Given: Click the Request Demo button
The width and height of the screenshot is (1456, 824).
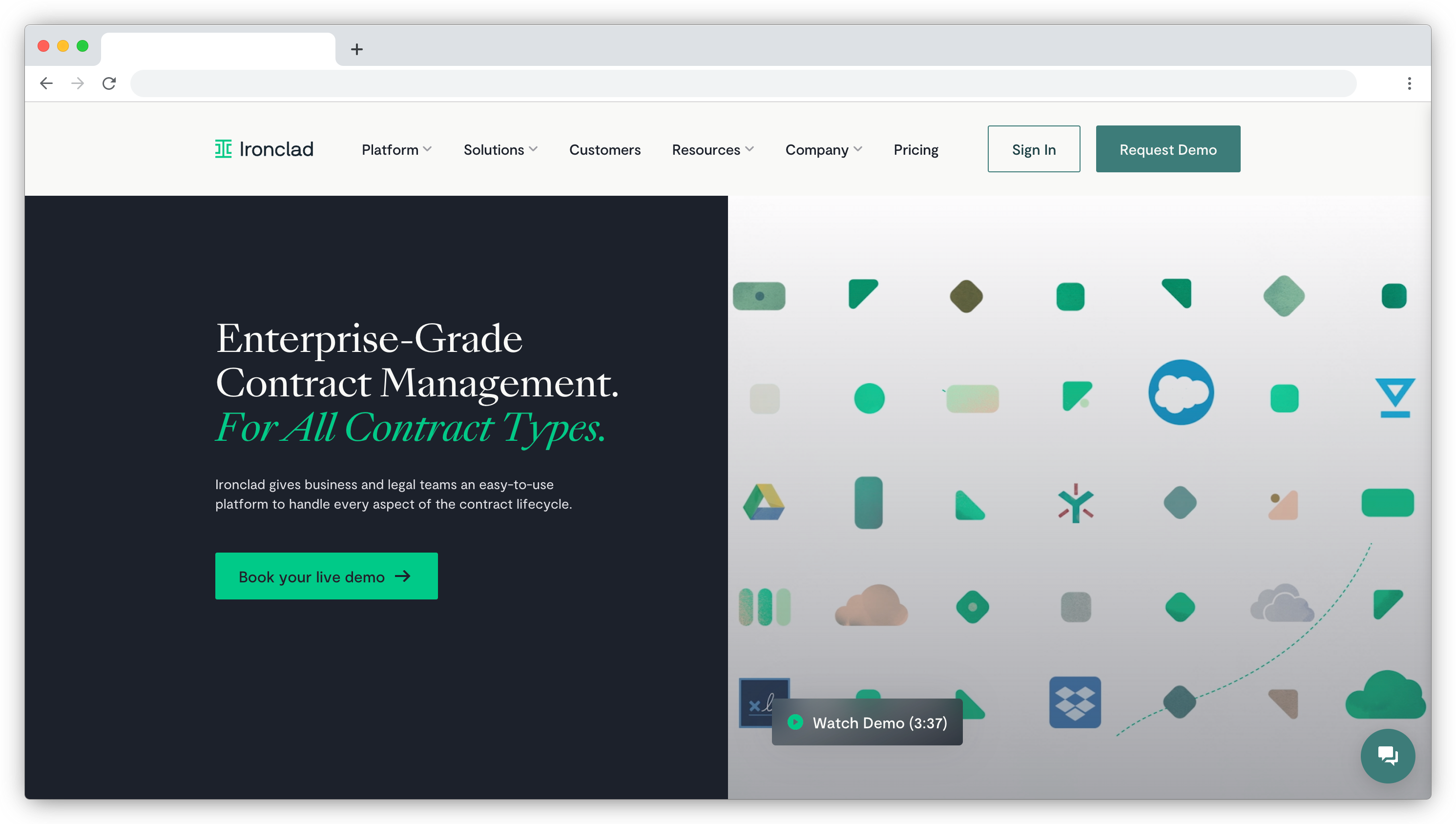Looking at the screenshot, I should tap(1167, 149).
